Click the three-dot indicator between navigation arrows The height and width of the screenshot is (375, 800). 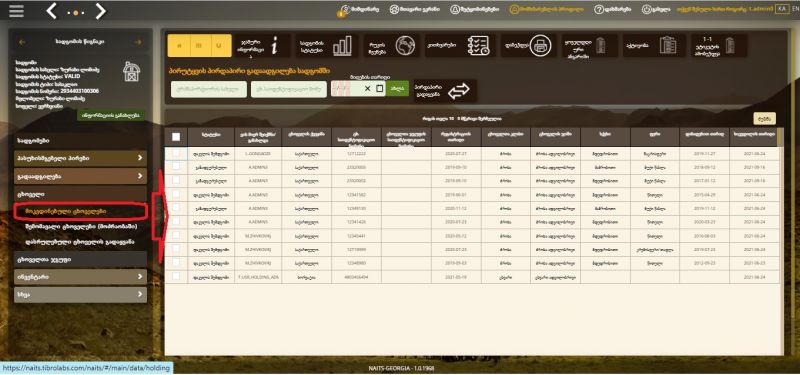pyautogui.click(x=76, y=12)
